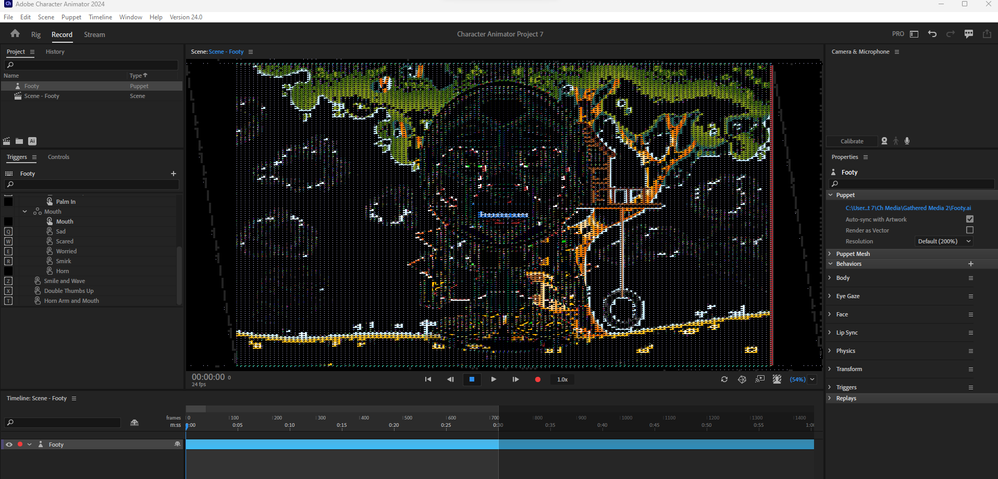Open the Project panel menu icon
This screenshot has width=998, height=479.
click(32, 52)
